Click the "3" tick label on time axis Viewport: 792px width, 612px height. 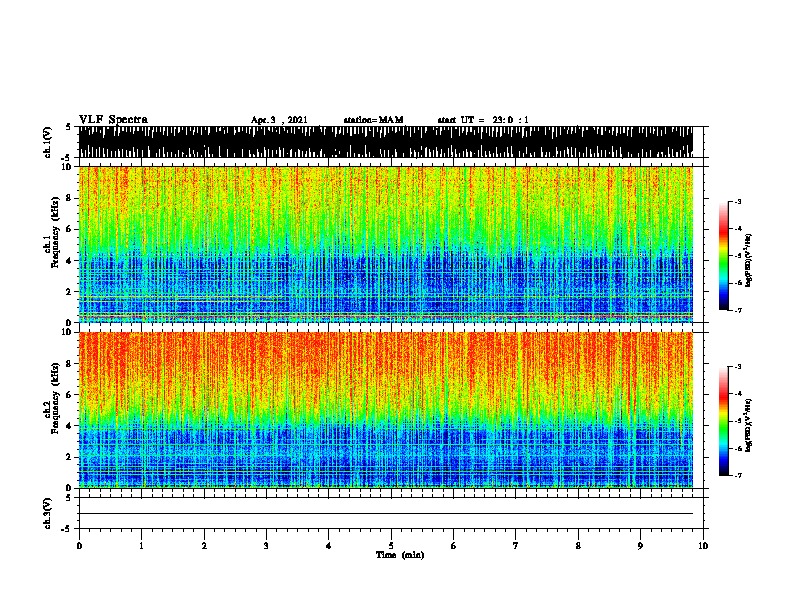266,546
